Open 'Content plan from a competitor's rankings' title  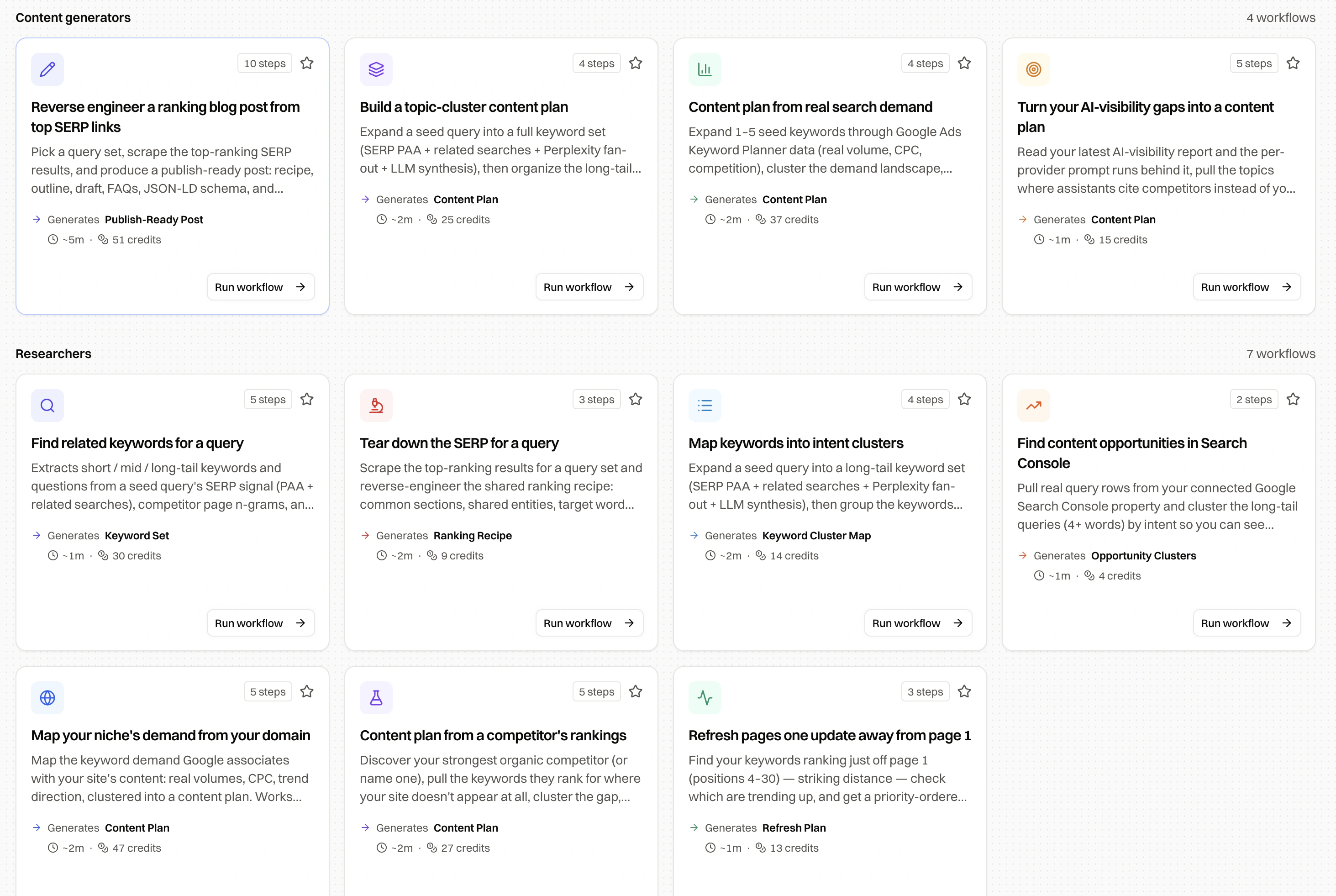(x=493, y=735)
